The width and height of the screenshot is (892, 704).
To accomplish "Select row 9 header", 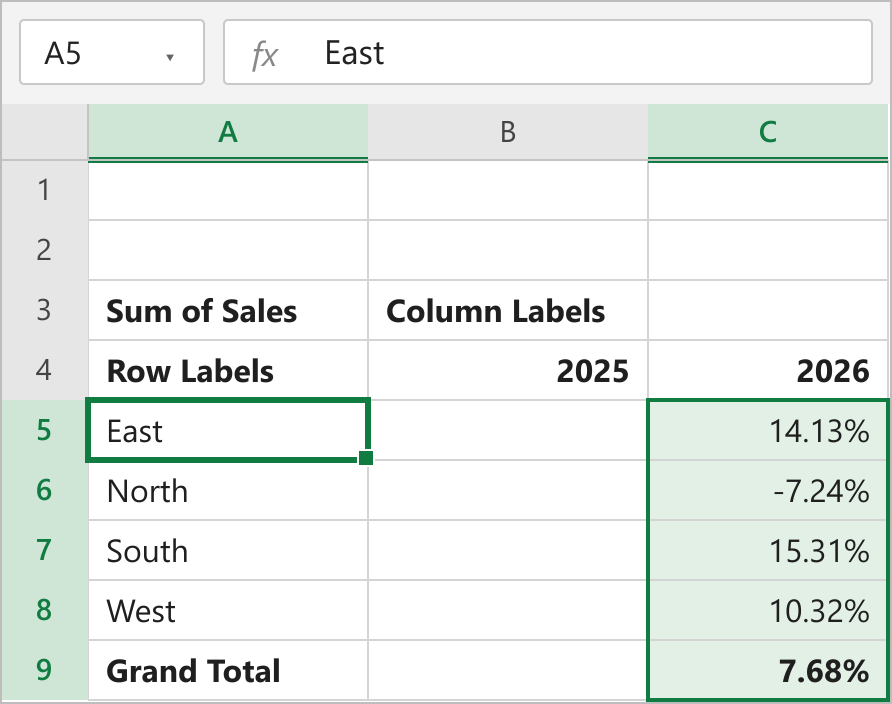I will (44, 670).
